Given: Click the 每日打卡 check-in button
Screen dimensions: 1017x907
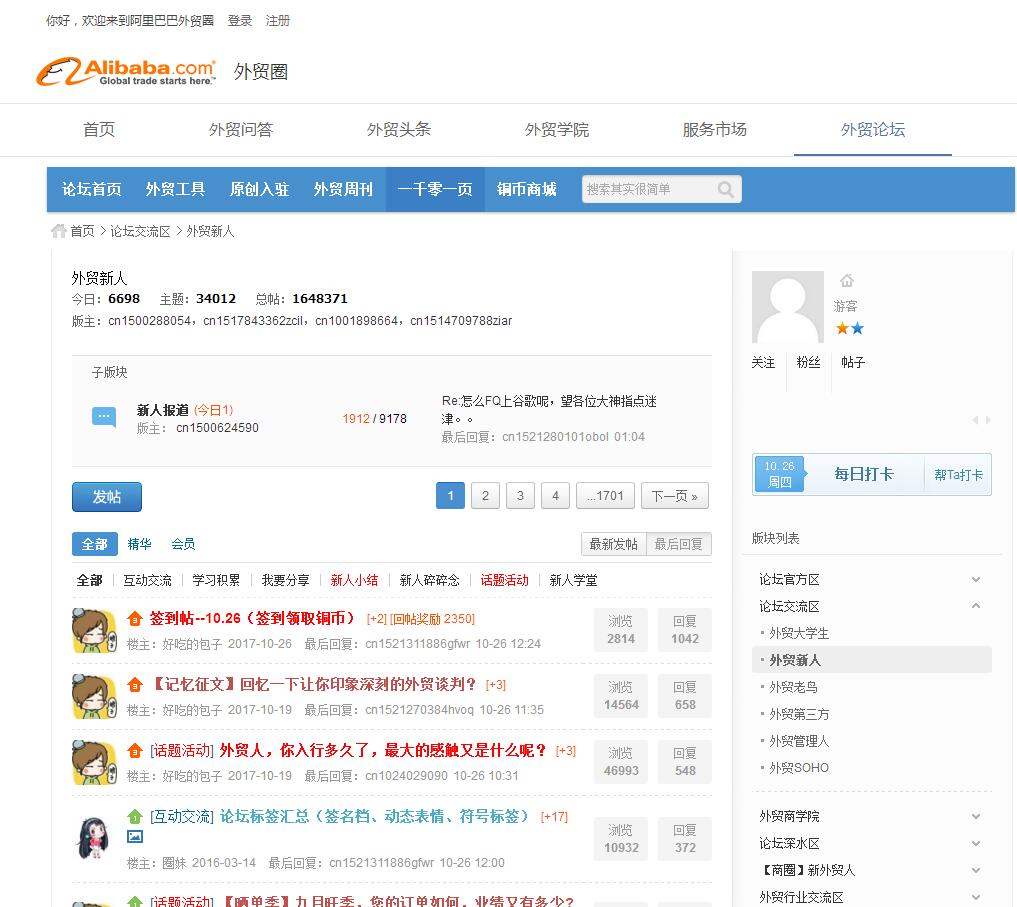Looking at the screenshot, I should click(863, 474).
